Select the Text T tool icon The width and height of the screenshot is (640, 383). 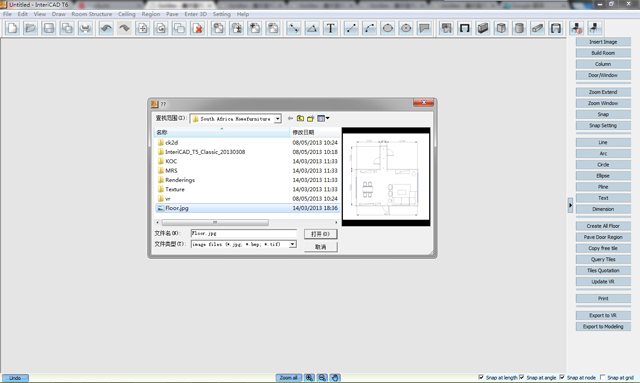[x=330, y=28]
